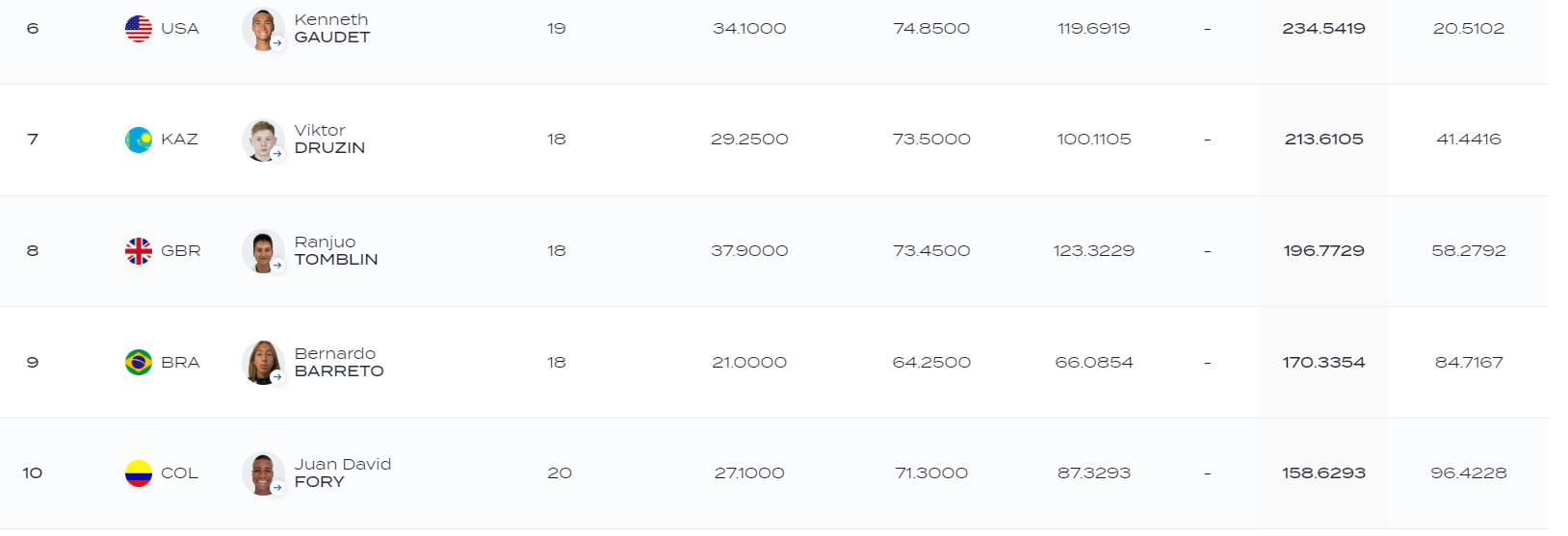Click Ranjuo Tomblin's profile photo
Viewport: 1568px width, 536px height.
[262, 251]
